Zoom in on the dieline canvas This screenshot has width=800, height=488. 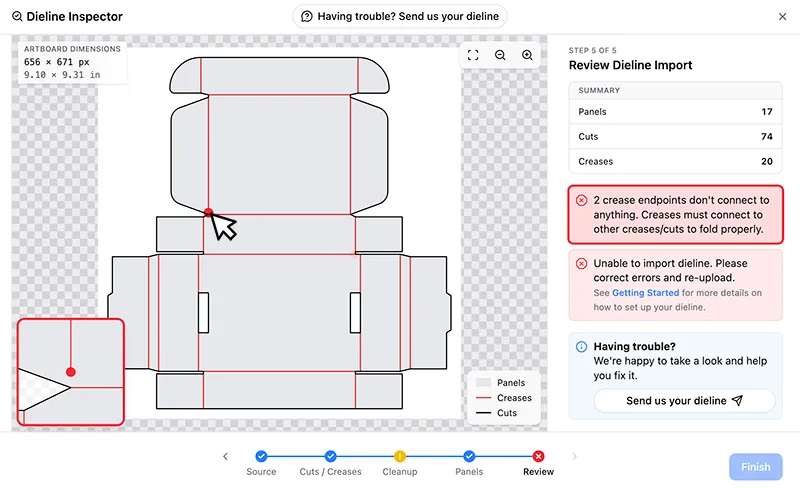coord(527,55)
